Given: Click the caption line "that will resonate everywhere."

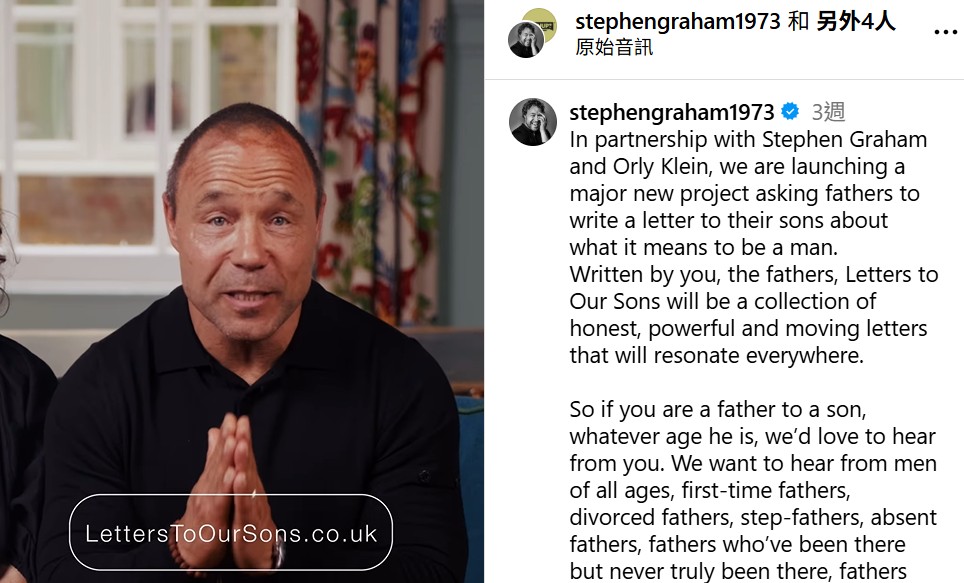Looking at the screenshot, I should click(716, 355).
